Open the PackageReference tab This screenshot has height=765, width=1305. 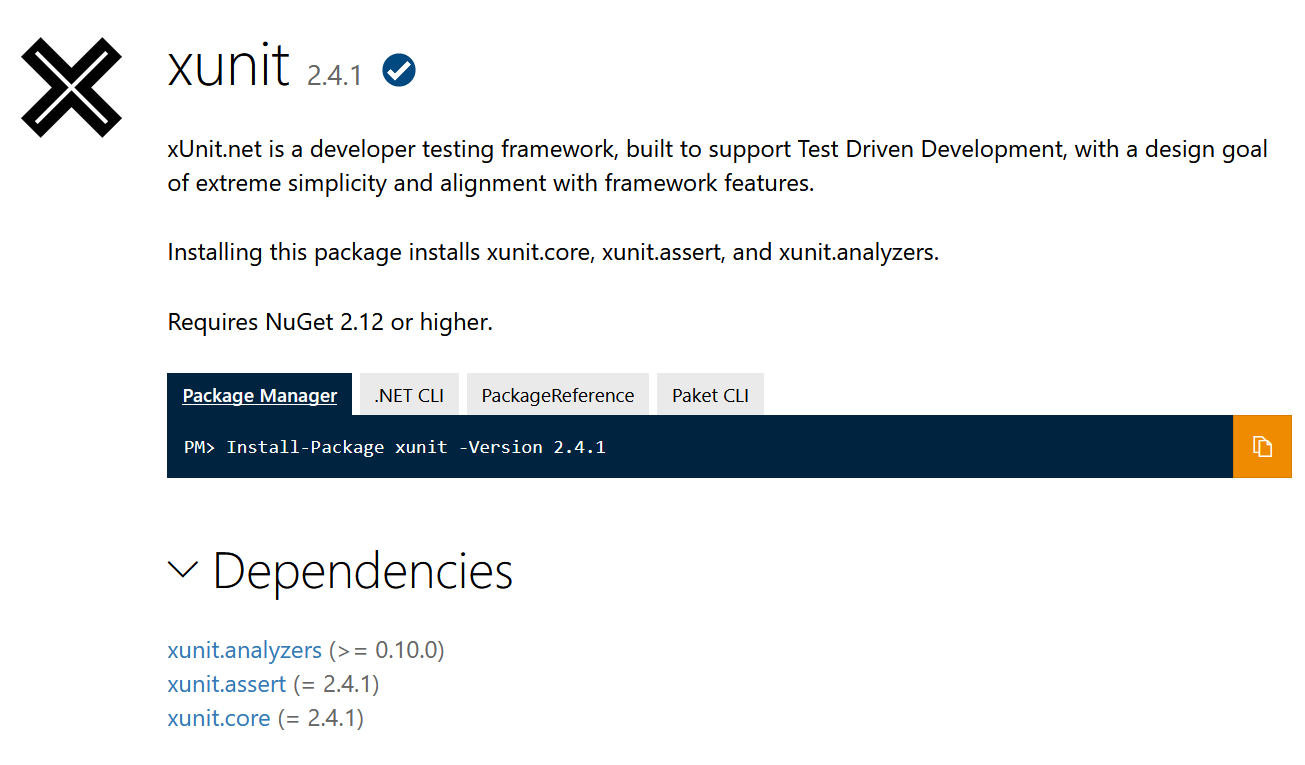(558, 395)
